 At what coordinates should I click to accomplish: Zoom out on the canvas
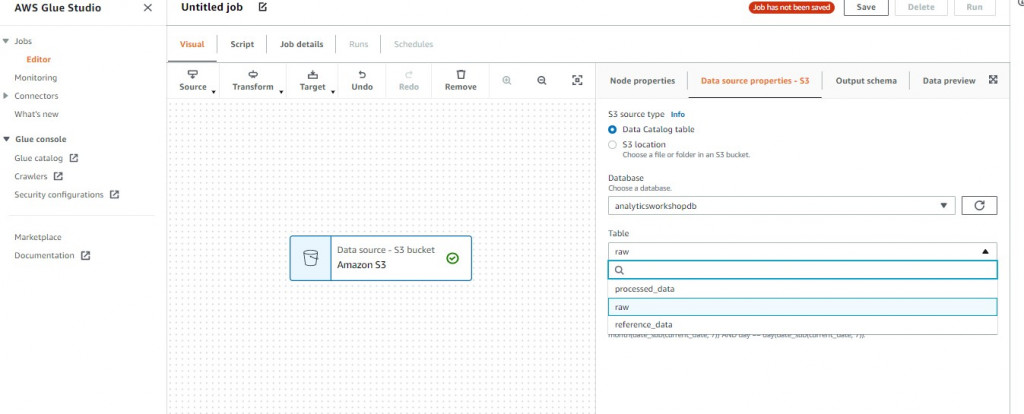click(x=541, y=80)
